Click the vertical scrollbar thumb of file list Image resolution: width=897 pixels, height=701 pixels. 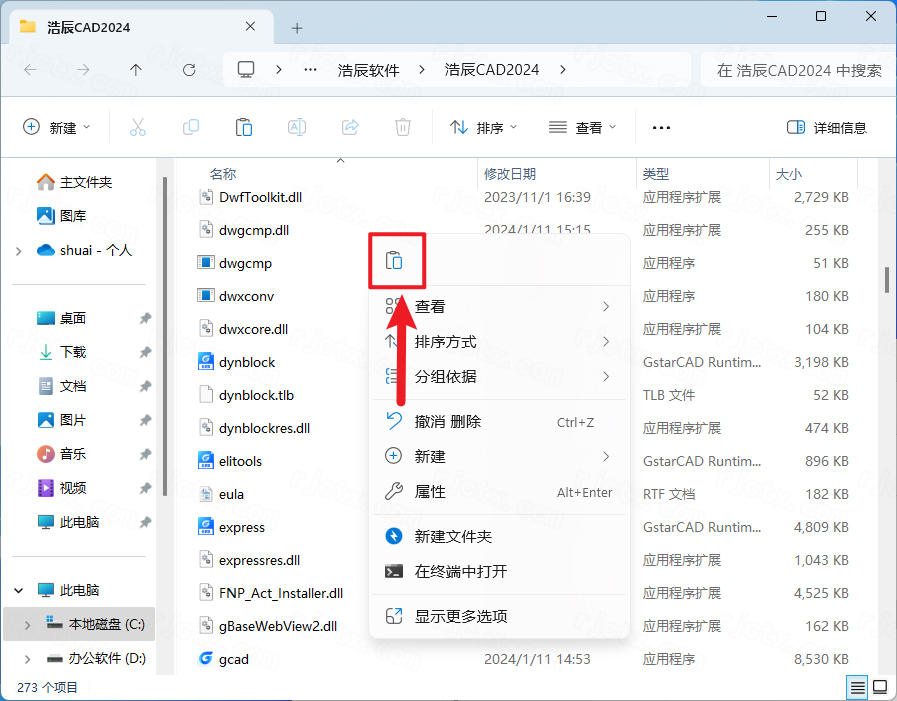[886, 280]
